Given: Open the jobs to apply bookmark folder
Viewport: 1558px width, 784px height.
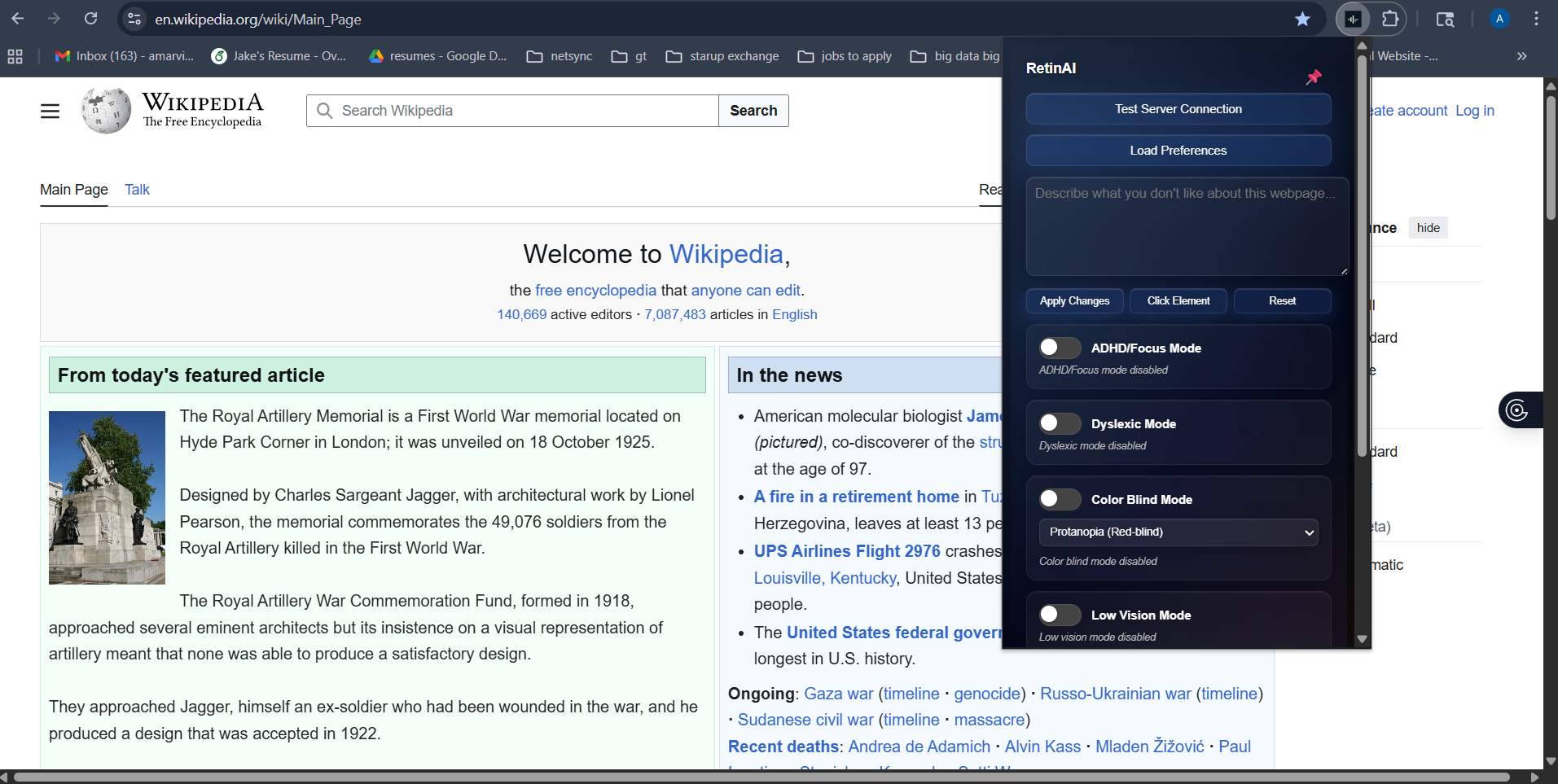Looking at the screenshot, I should (x=845, y=56).
